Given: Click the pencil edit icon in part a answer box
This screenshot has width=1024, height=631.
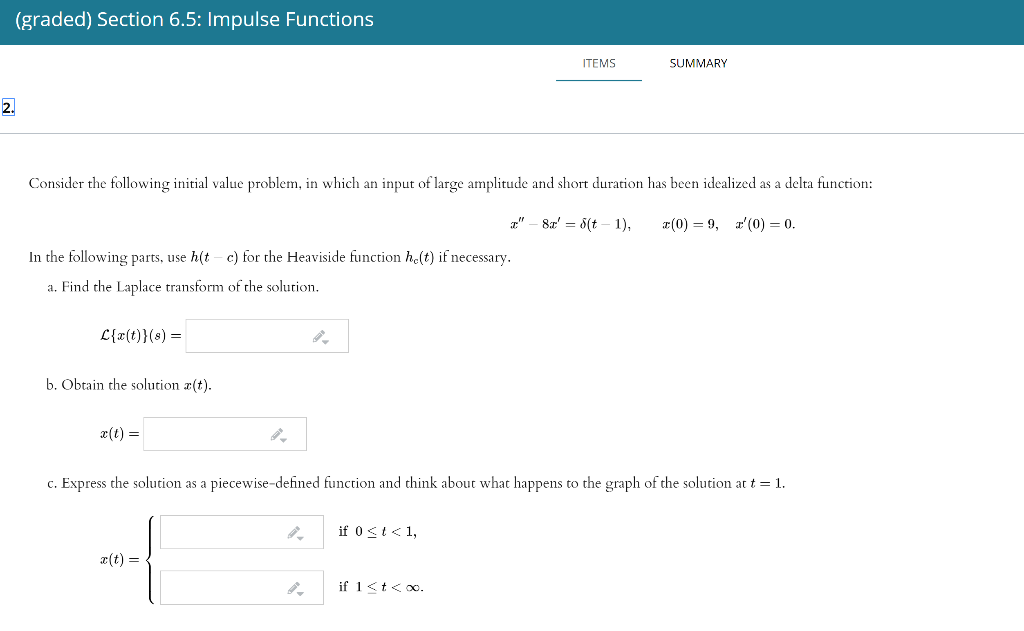Looking at the screenshot, I should point(318,334).
